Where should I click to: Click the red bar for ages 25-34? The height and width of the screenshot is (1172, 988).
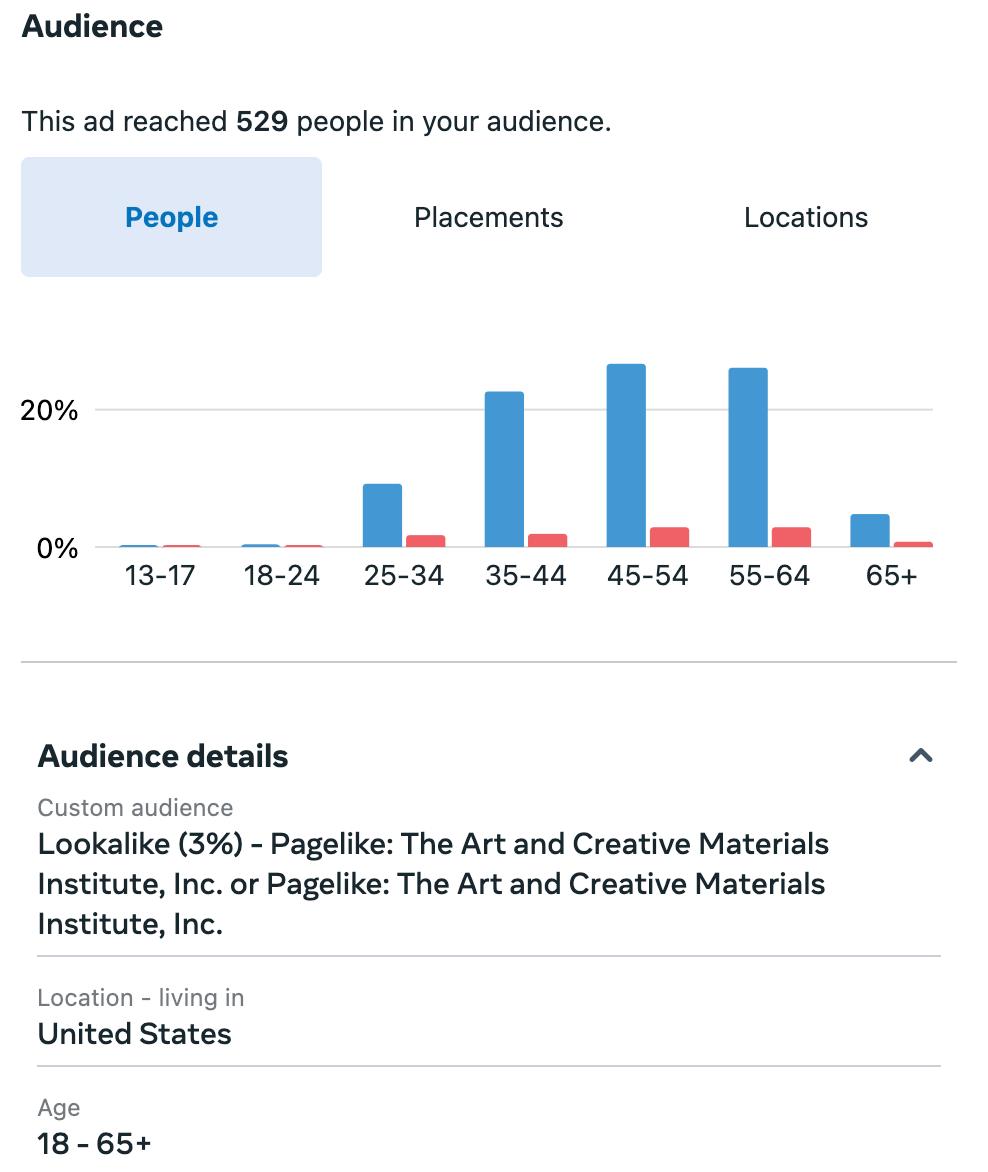pos(425,541)
